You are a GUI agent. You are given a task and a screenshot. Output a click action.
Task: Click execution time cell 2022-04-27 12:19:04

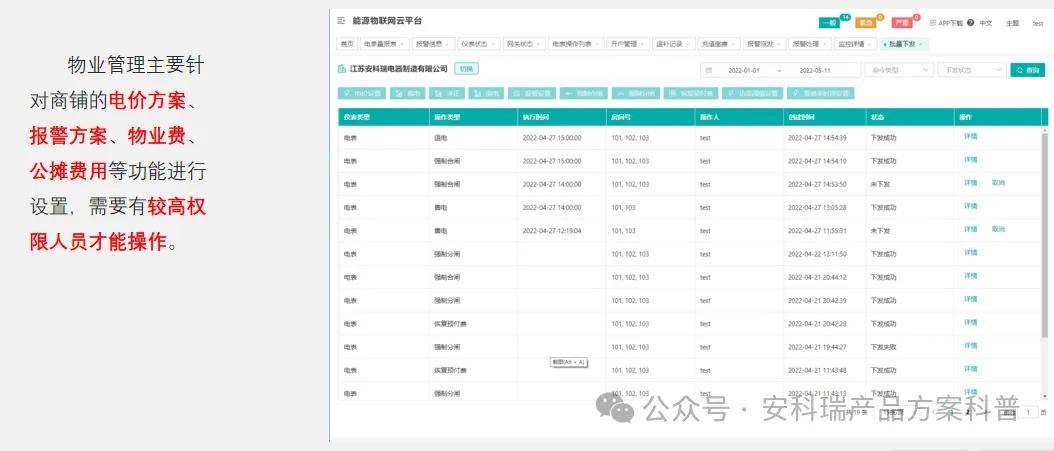[x=552, y=231]
